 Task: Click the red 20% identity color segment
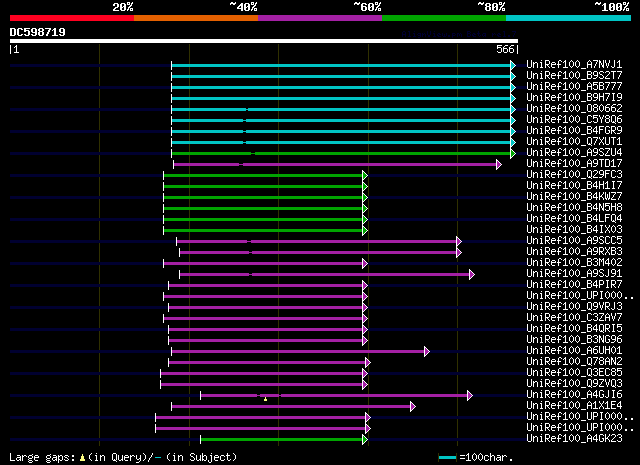point(72,18)
